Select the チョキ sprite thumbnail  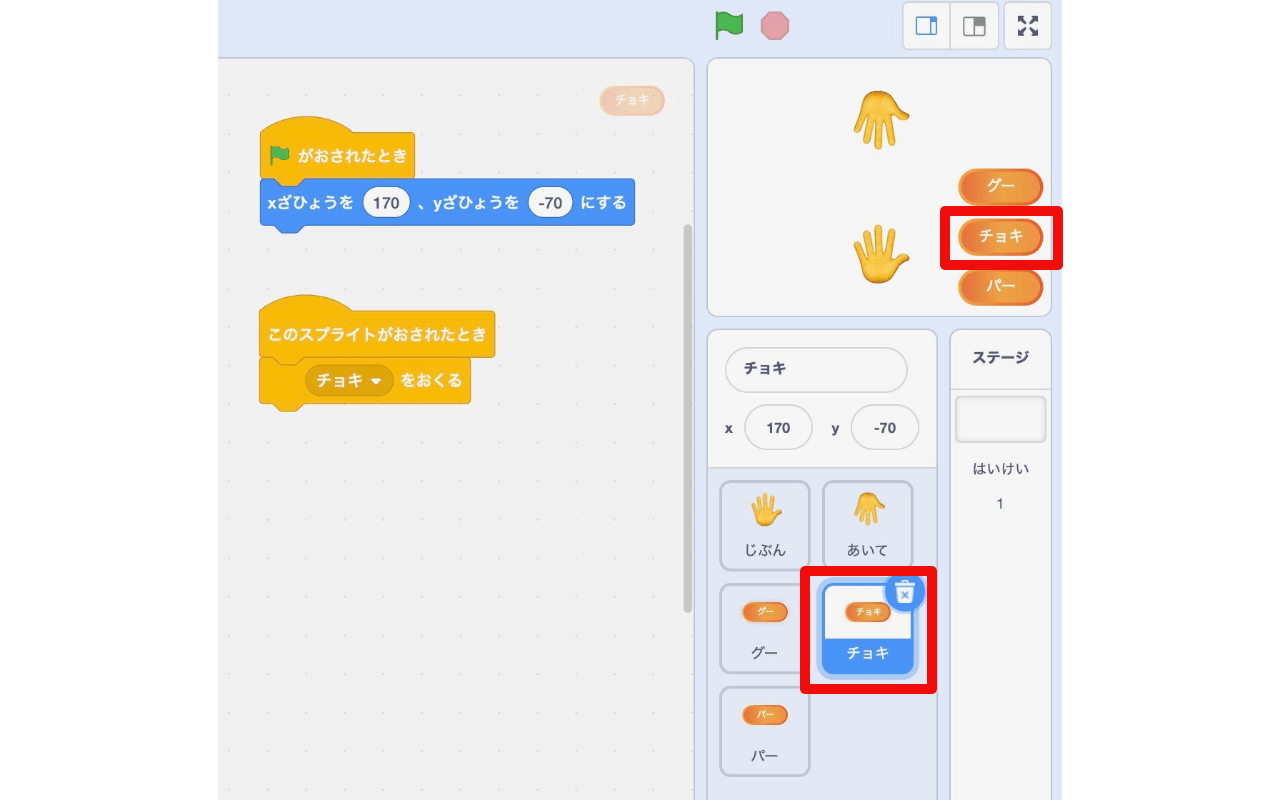[868, 629]
